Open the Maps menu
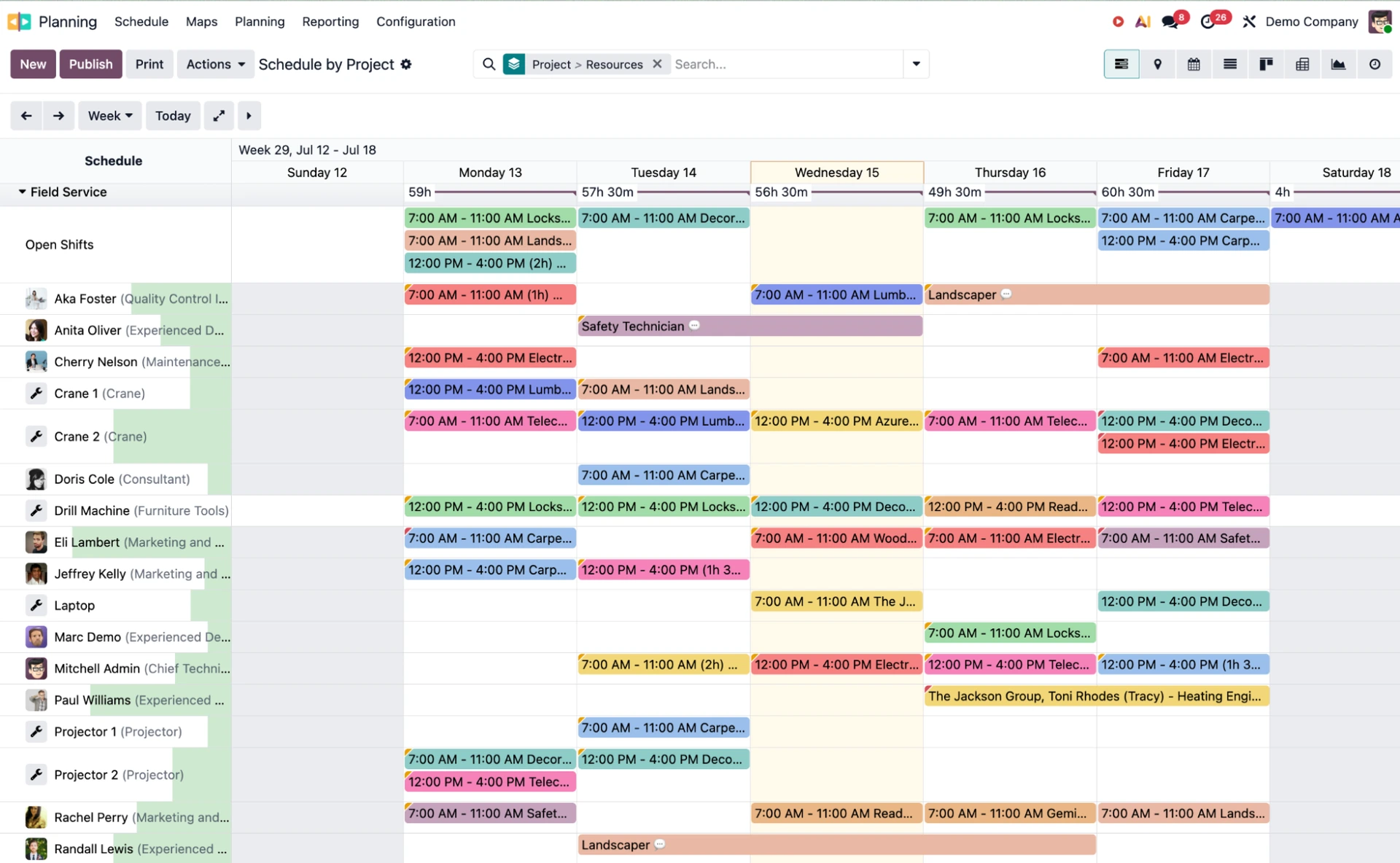Viewport: 1400px width, 863px height. pos(201,22)
